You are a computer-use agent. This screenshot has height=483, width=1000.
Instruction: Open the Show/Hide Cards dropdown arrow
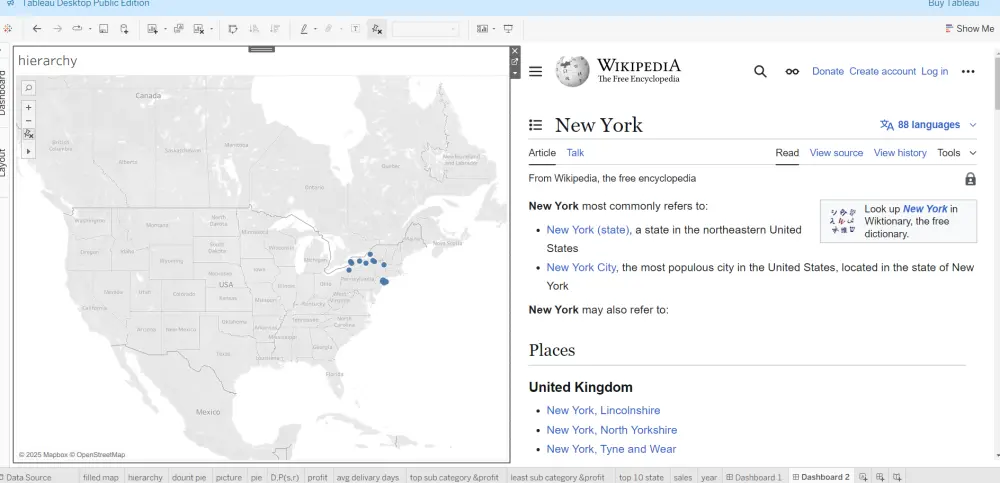point(495,29)
